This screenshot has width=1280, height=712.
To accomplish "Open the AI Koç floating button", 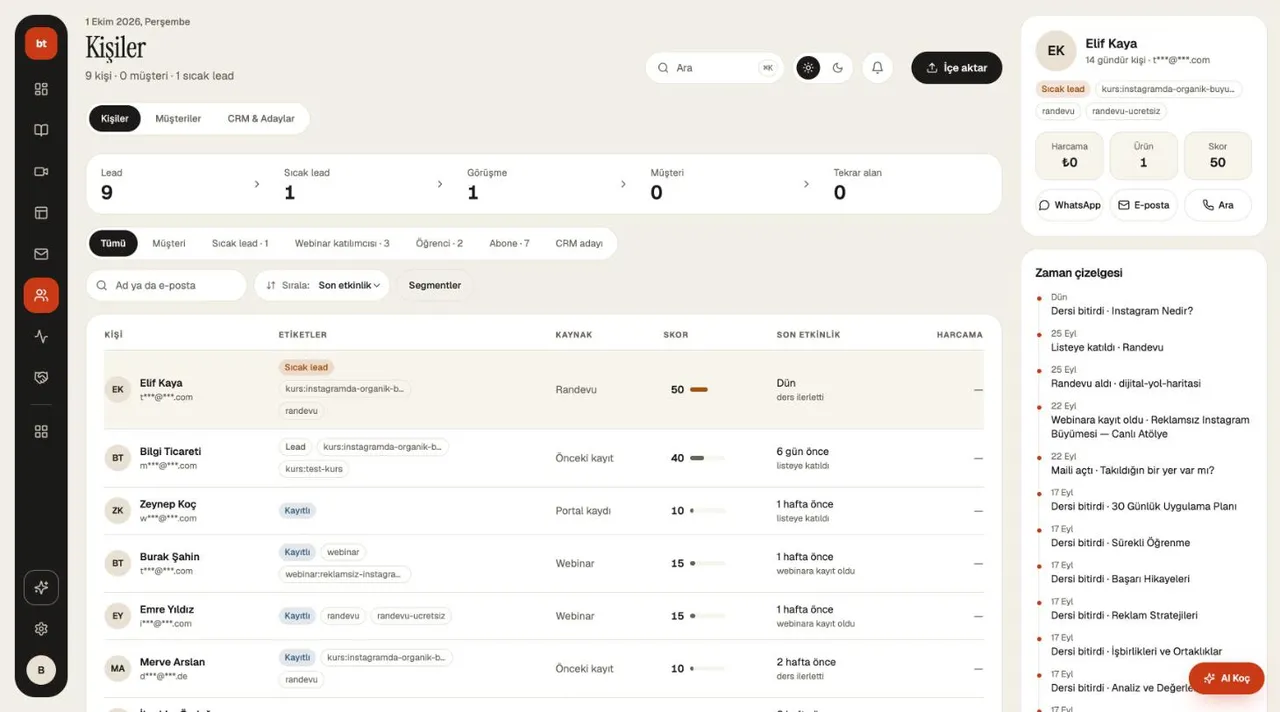I will point(1227,678).
